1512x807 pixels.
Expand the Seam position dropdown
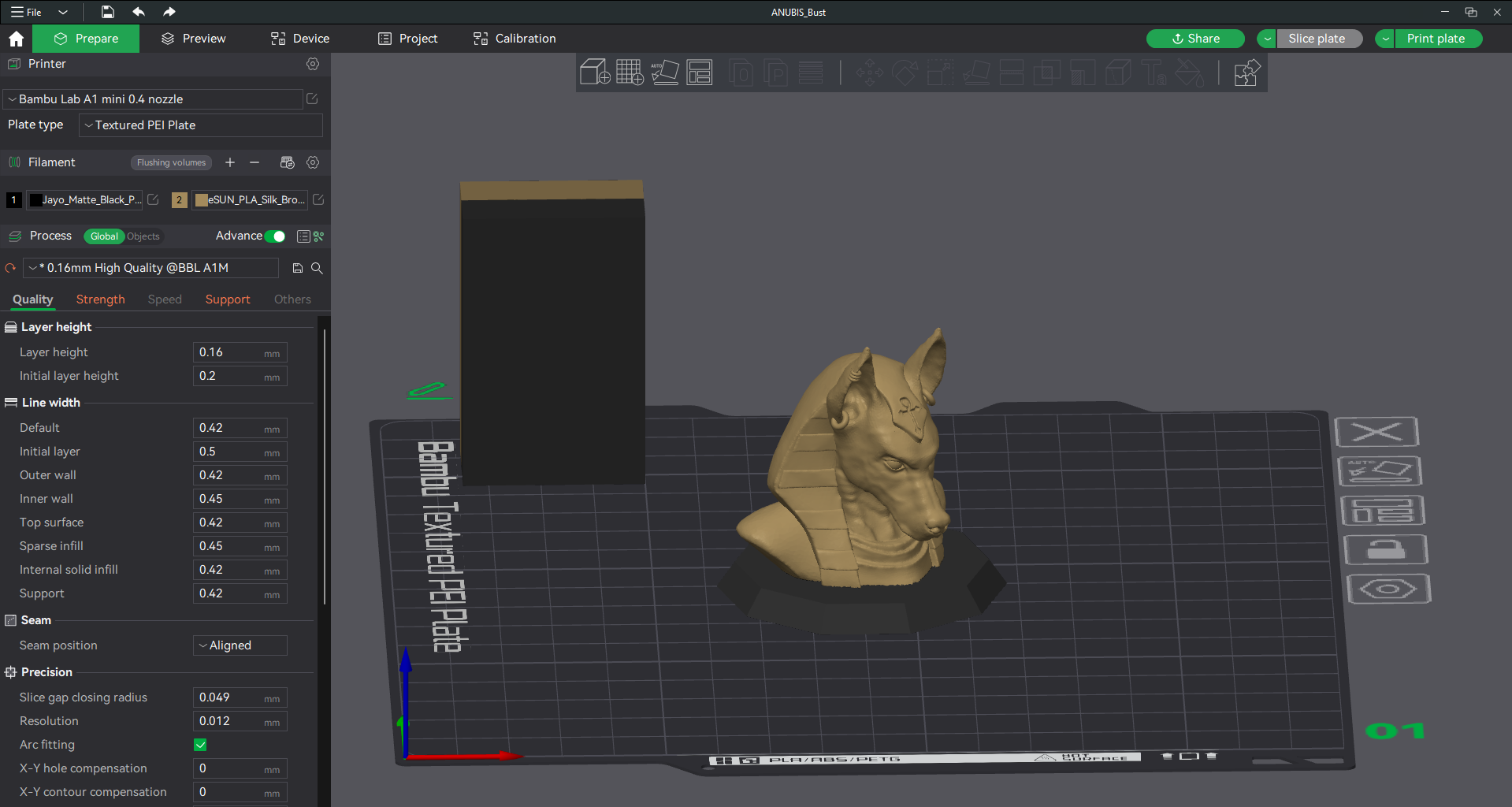point(240,645)
